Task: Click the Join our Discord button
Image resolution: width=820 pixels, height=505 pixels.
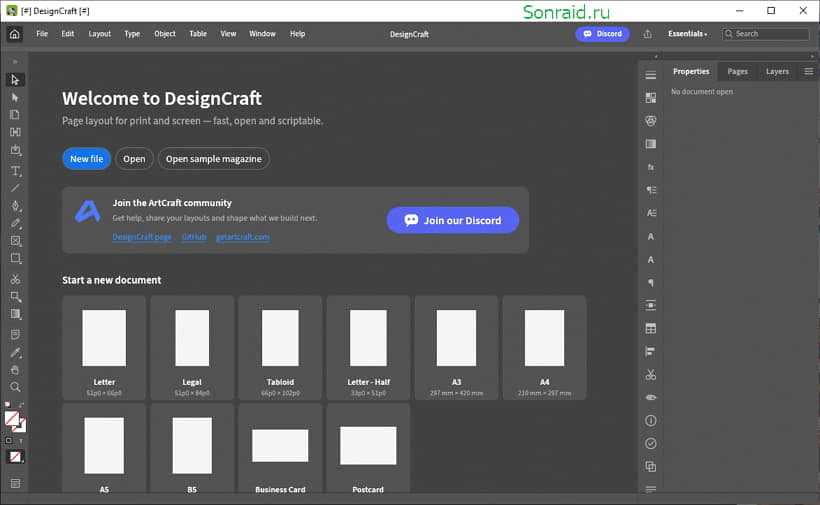Action: coord(453,220)
